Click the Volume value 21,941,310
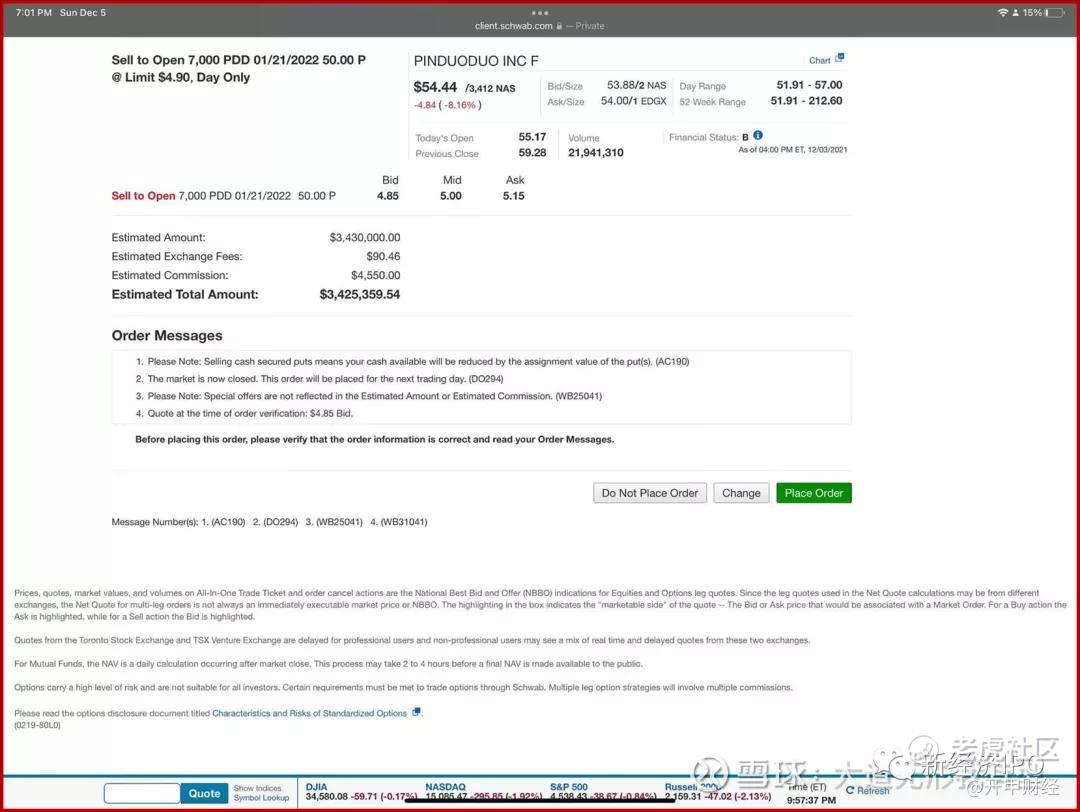The image size is (1080, 812). (595, 153)
